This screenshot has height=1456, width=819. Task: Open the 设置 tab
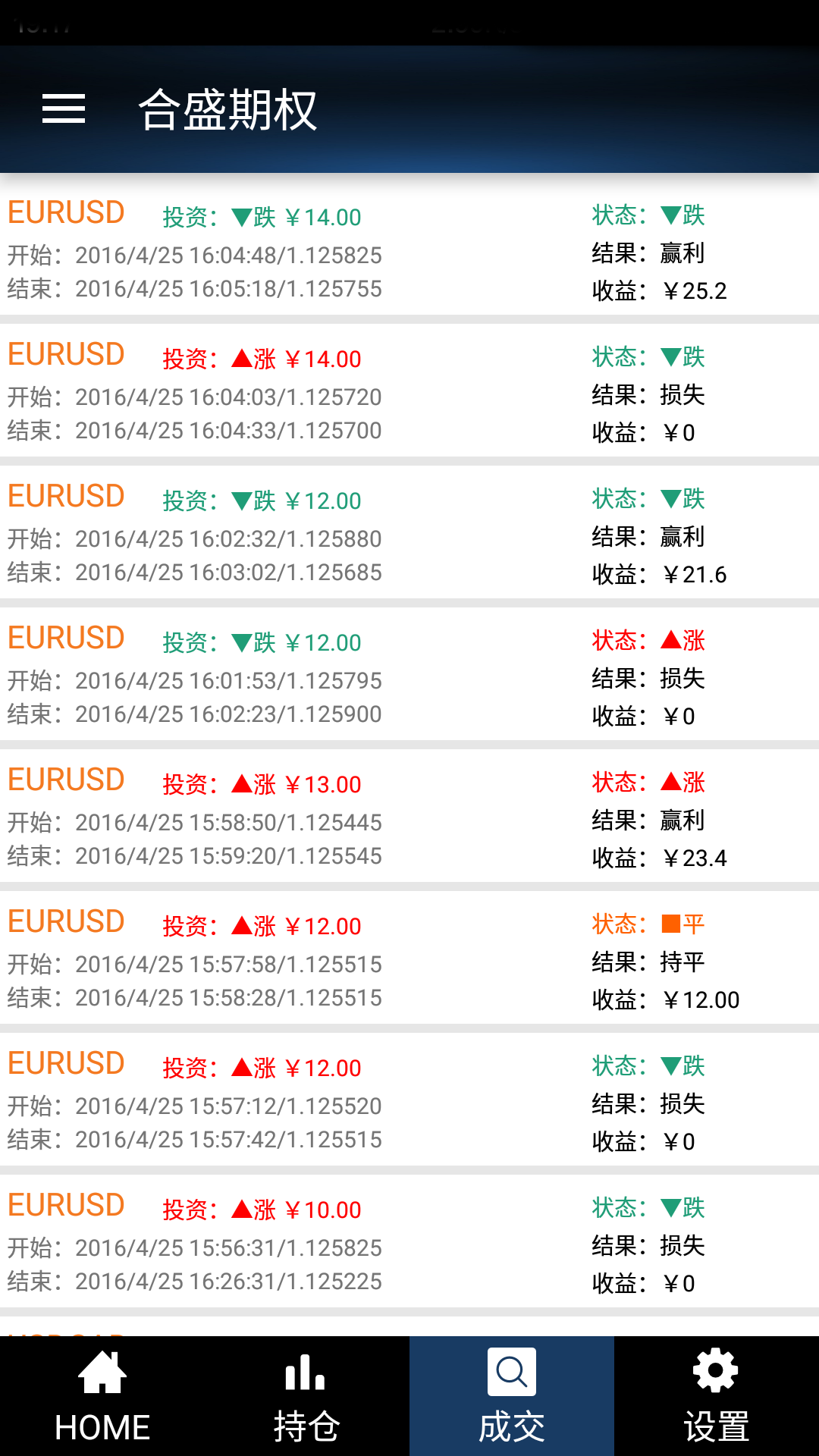717,1396
